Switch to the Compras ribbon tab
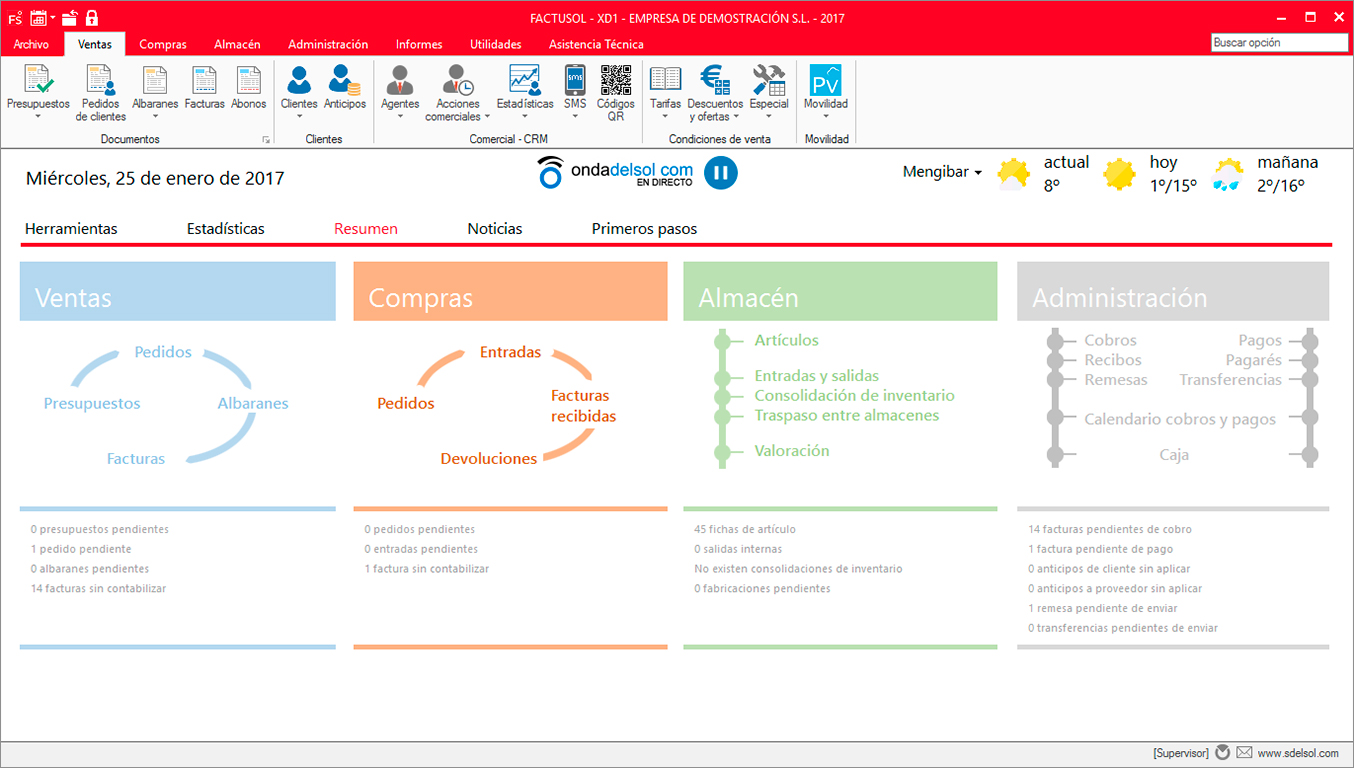 tap(163, 44)
